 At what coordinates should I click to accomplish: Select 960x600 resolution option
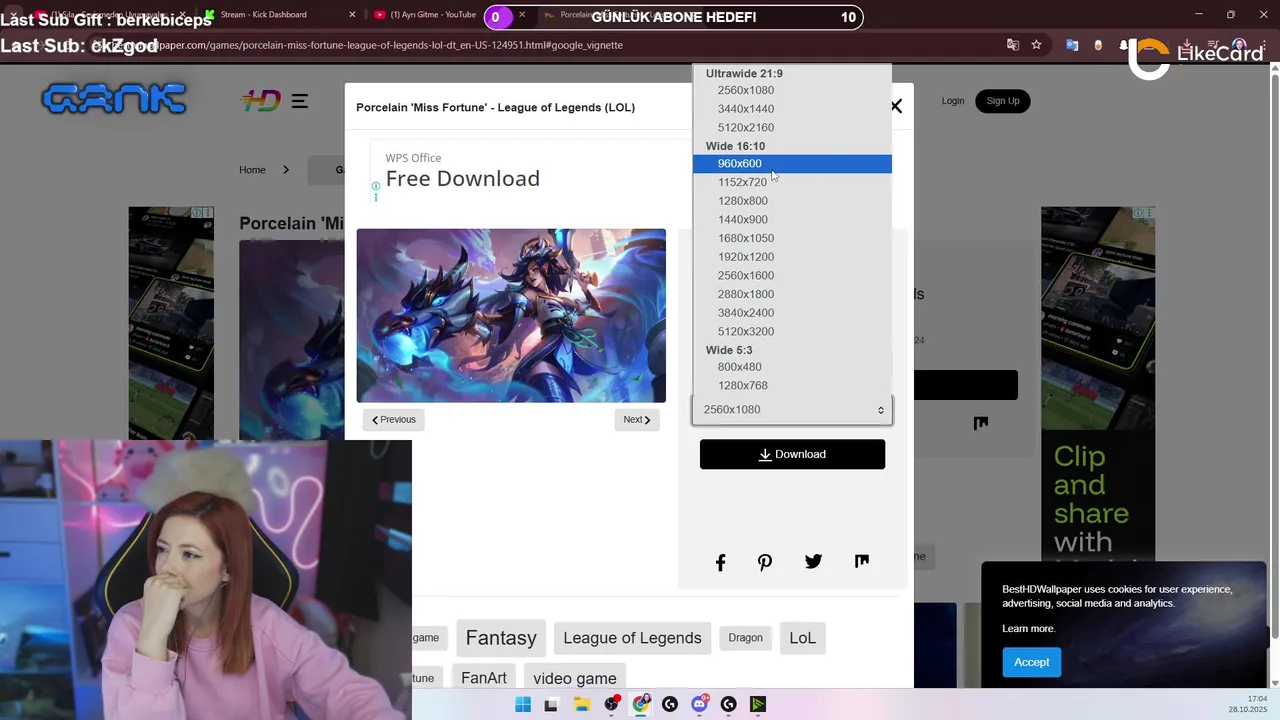tap(792, 164)
